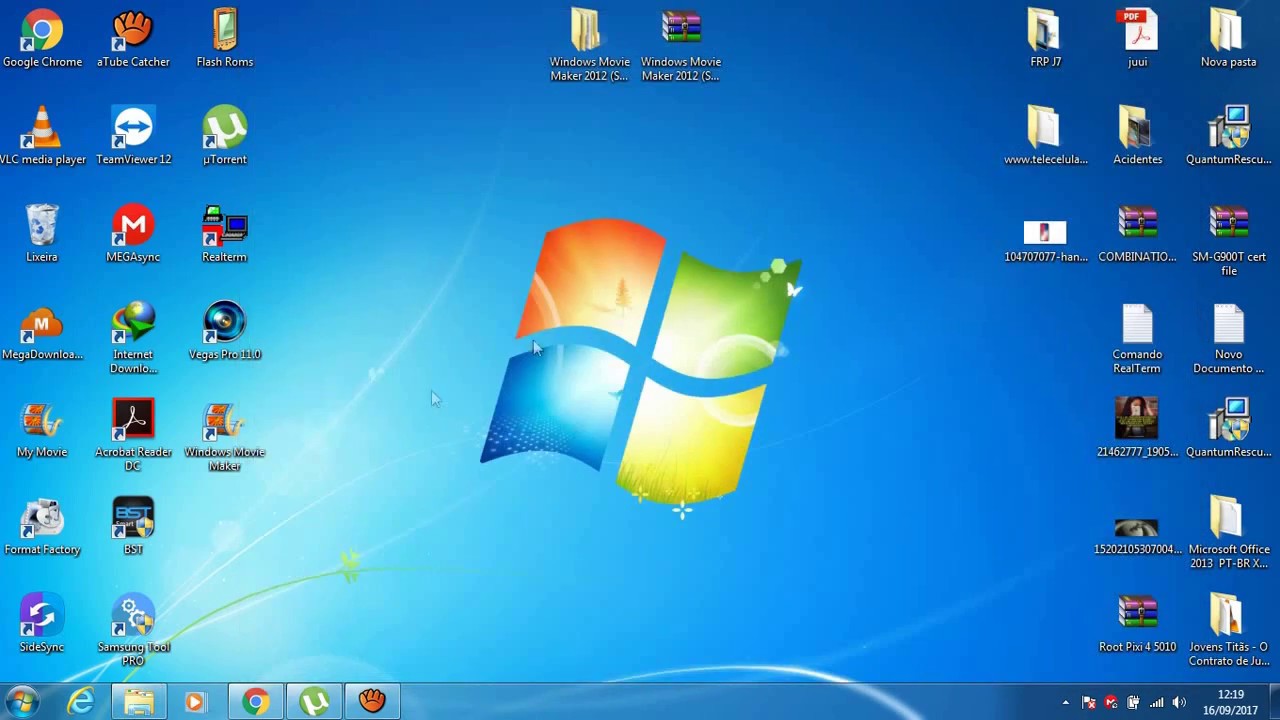Viewport: 1280px width, 720px height.
Task: Open Format Factory desktop shortcut
Action: coord(42,526)
